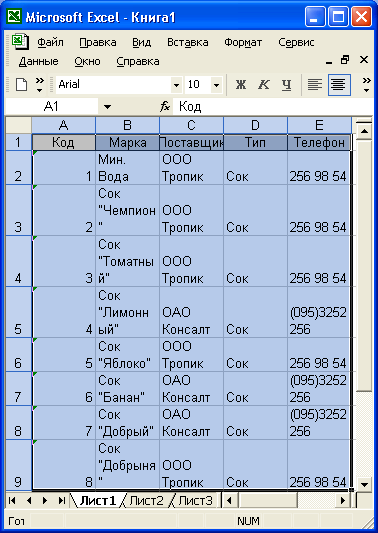
Task: Expand standard toolbar options chevron
Action: 40,85
